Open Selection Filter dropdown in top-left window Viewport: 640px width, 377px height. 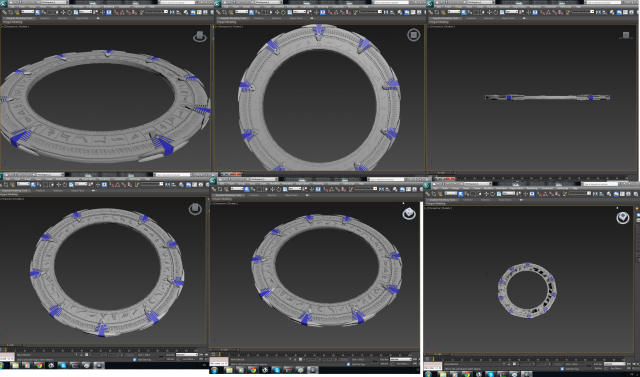pyautogui.click(x=28, y=11)
